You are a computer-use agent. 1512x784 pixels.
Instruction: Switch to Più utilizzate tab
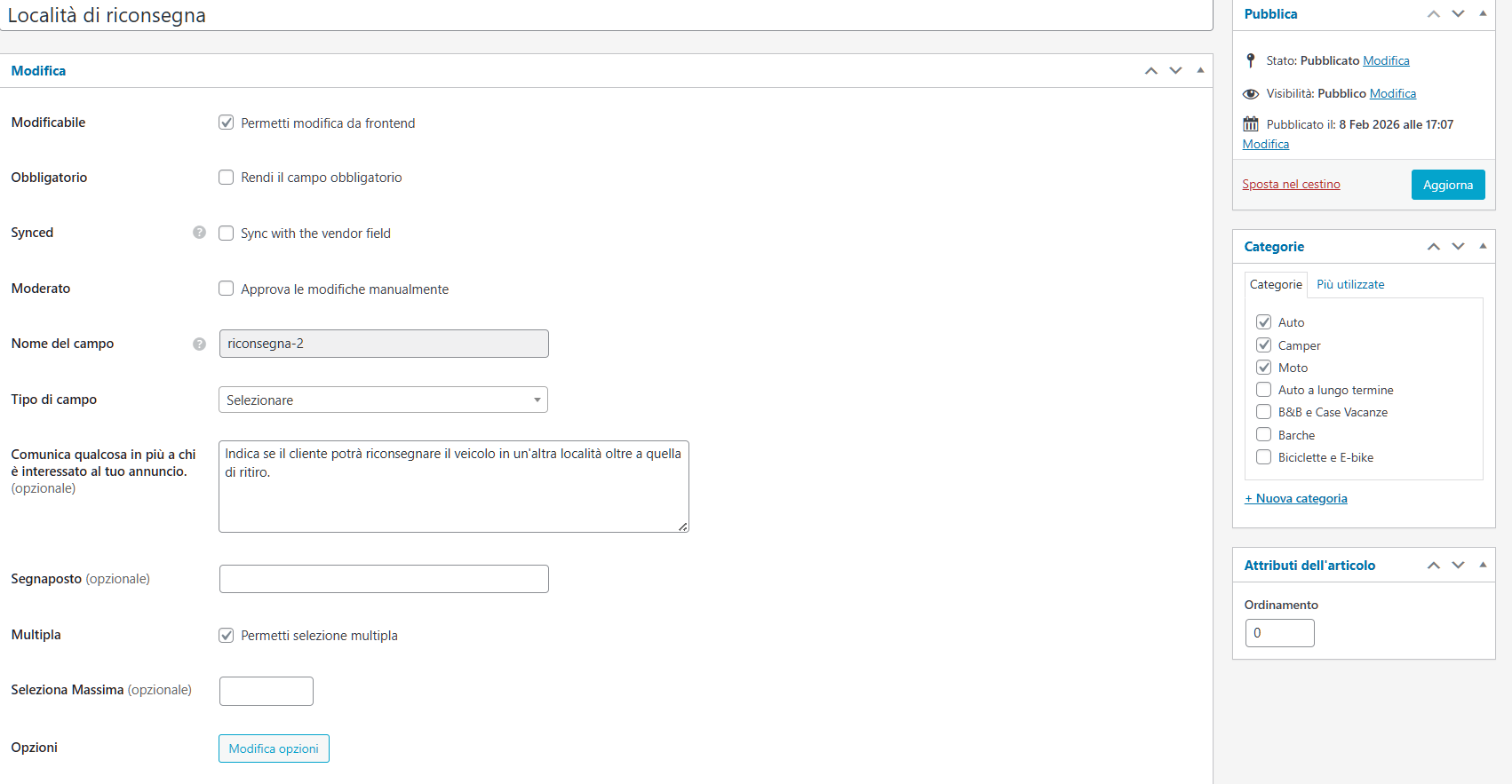pyautogui.click(x=1350, y=285)
